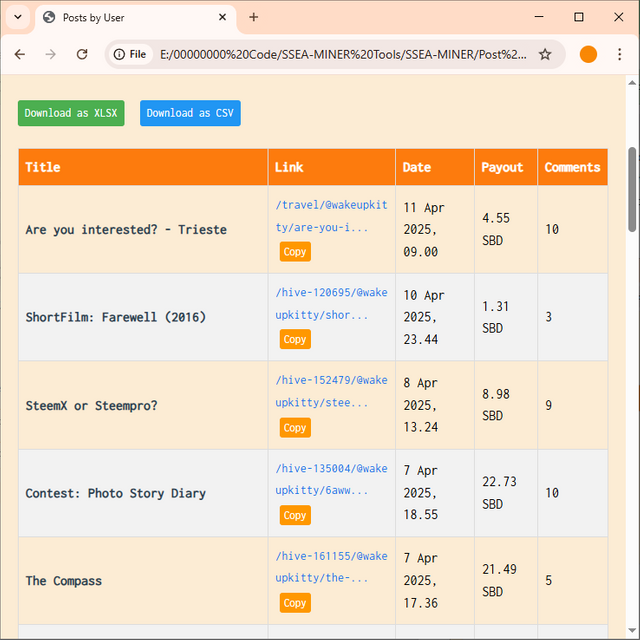Open the Chrome three-dot menu
The width and height of the screenshot is (640, 640).
point(619,54)
